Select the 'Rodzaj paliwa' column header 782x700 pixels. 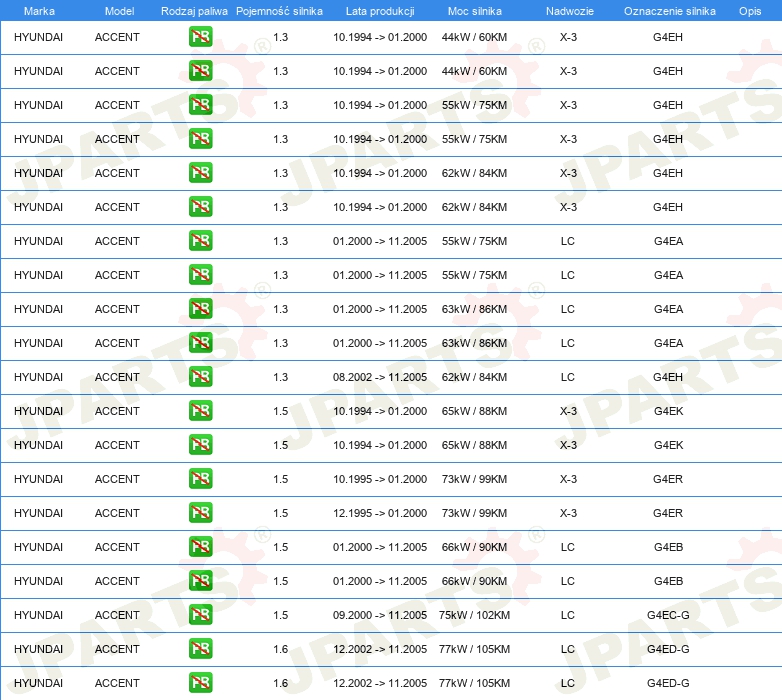pos(194,11)
